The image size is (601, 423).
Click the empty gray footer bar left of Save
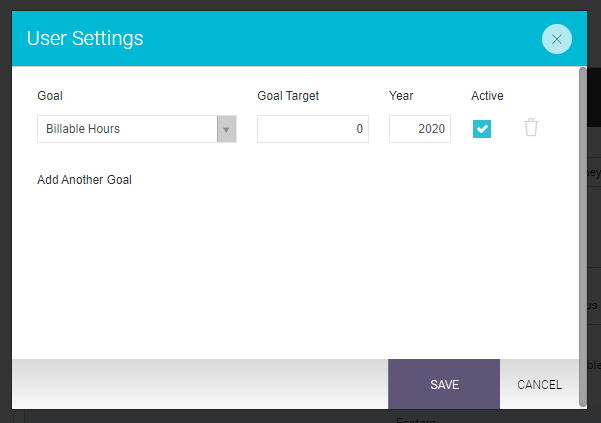[x=200, y=384]
